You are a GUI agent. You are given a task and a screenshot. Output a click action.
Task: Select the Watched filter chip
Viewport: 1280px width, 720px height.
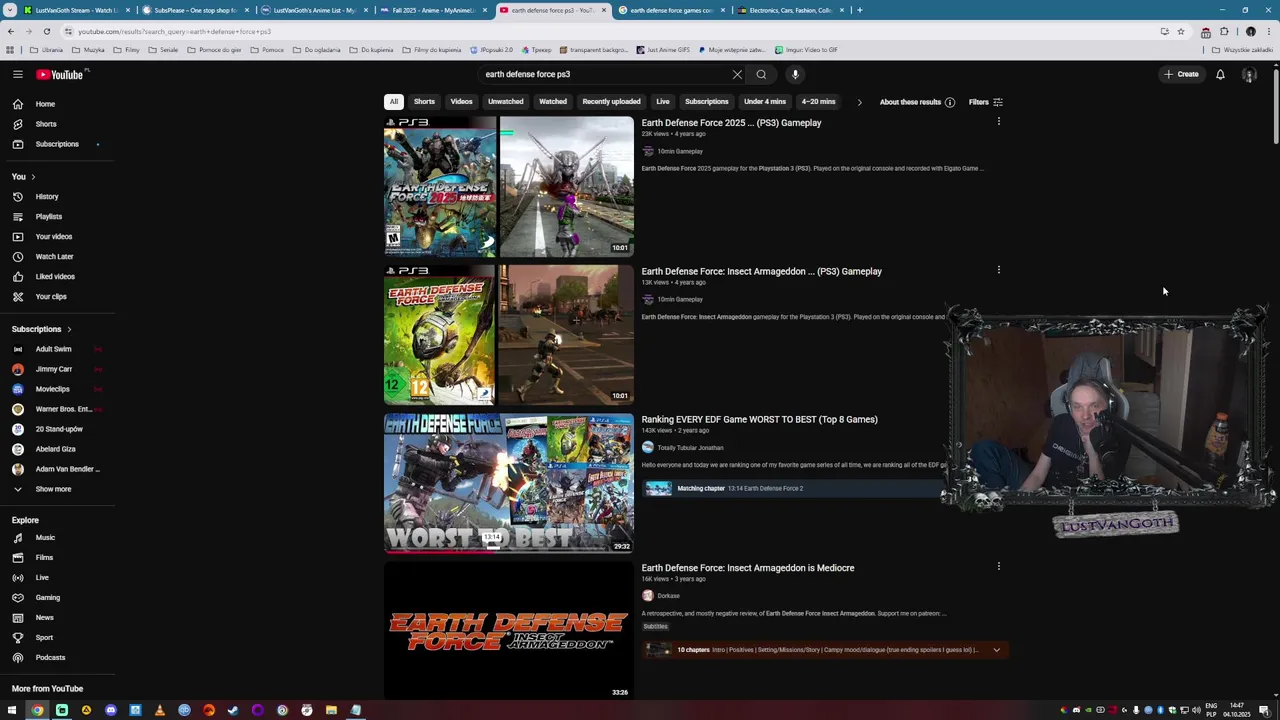[x=553, y=101]
